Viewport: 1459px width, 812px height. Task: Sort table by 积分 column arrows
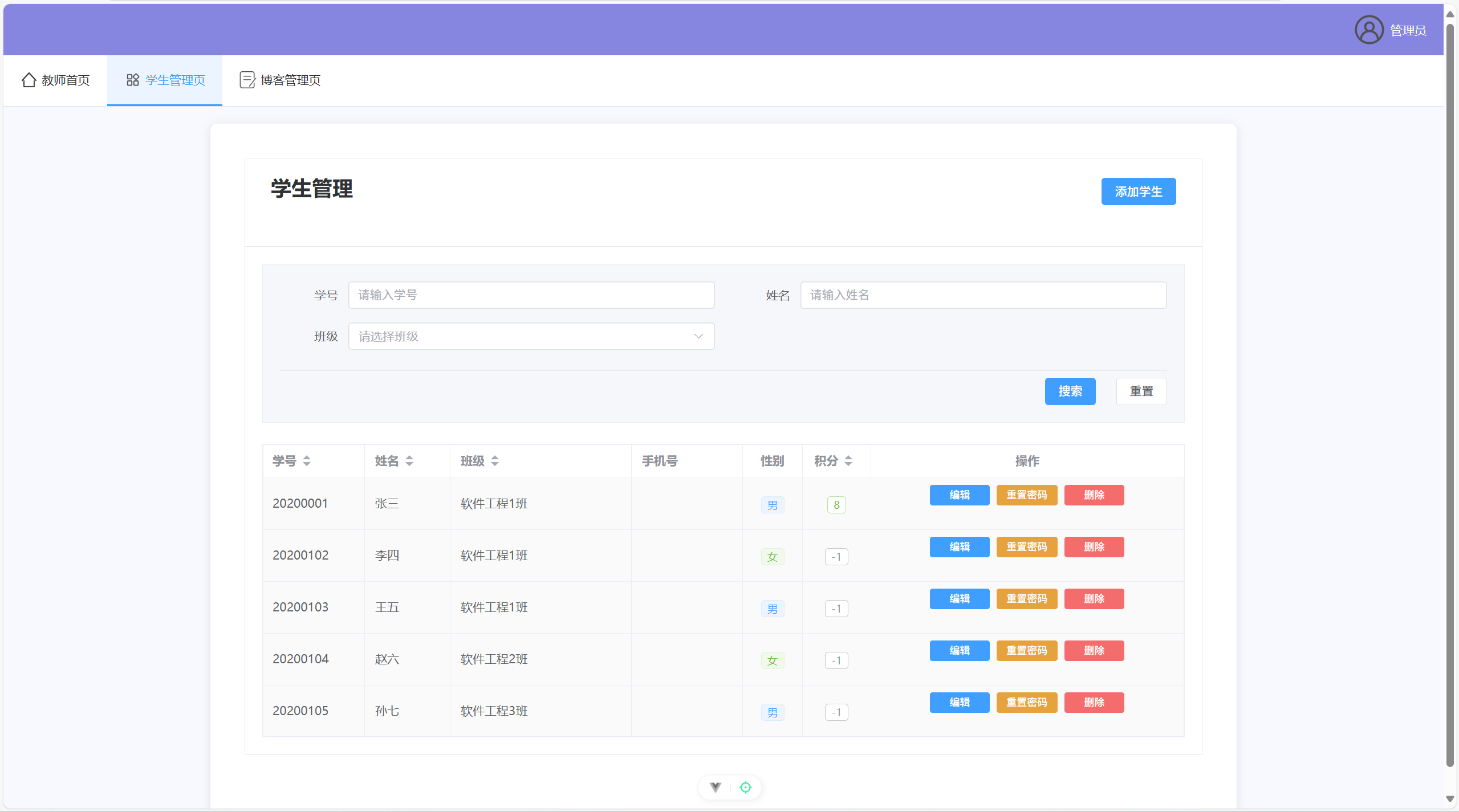pos(848,460)
